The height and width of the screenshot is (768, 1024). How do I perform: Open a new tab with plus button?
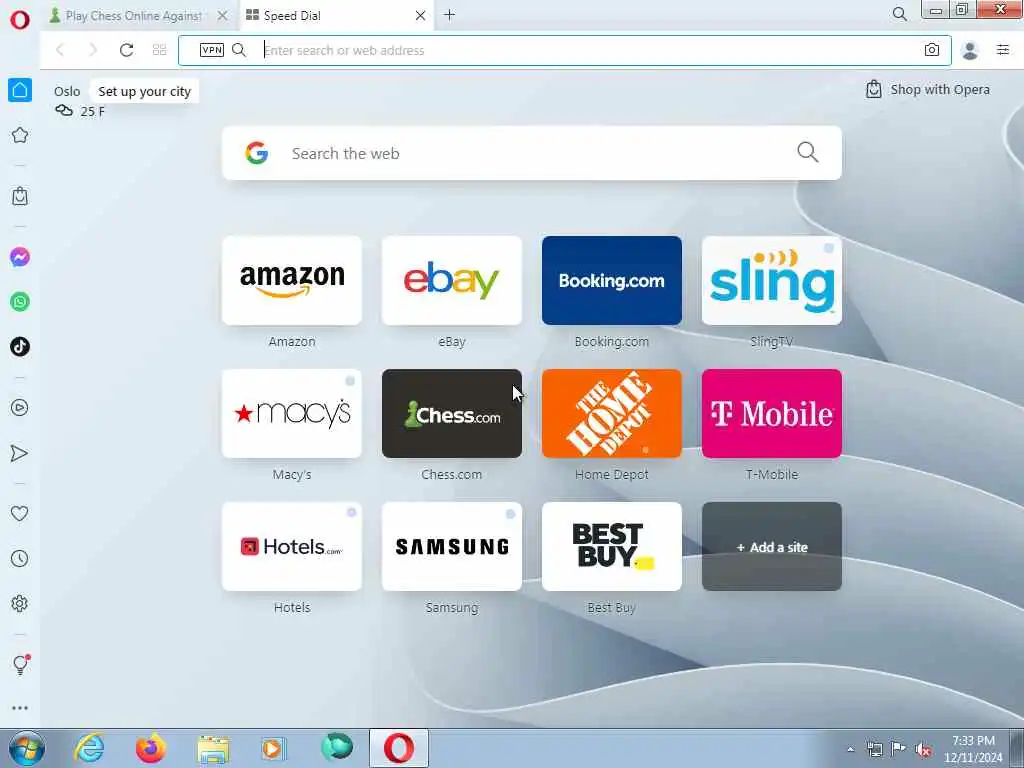click(x=449, y=15)
